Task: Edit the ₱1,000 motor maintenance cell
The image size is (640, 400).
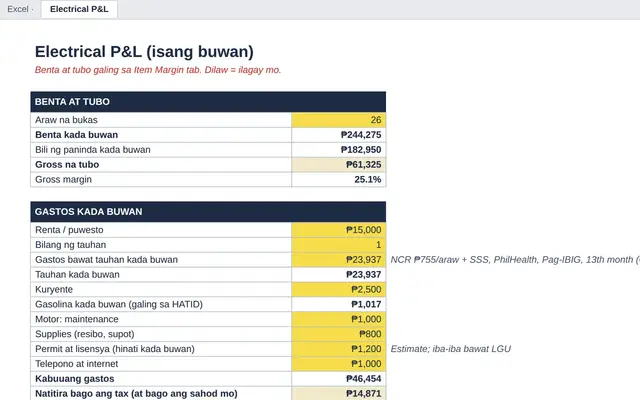Action: [338, 319]
